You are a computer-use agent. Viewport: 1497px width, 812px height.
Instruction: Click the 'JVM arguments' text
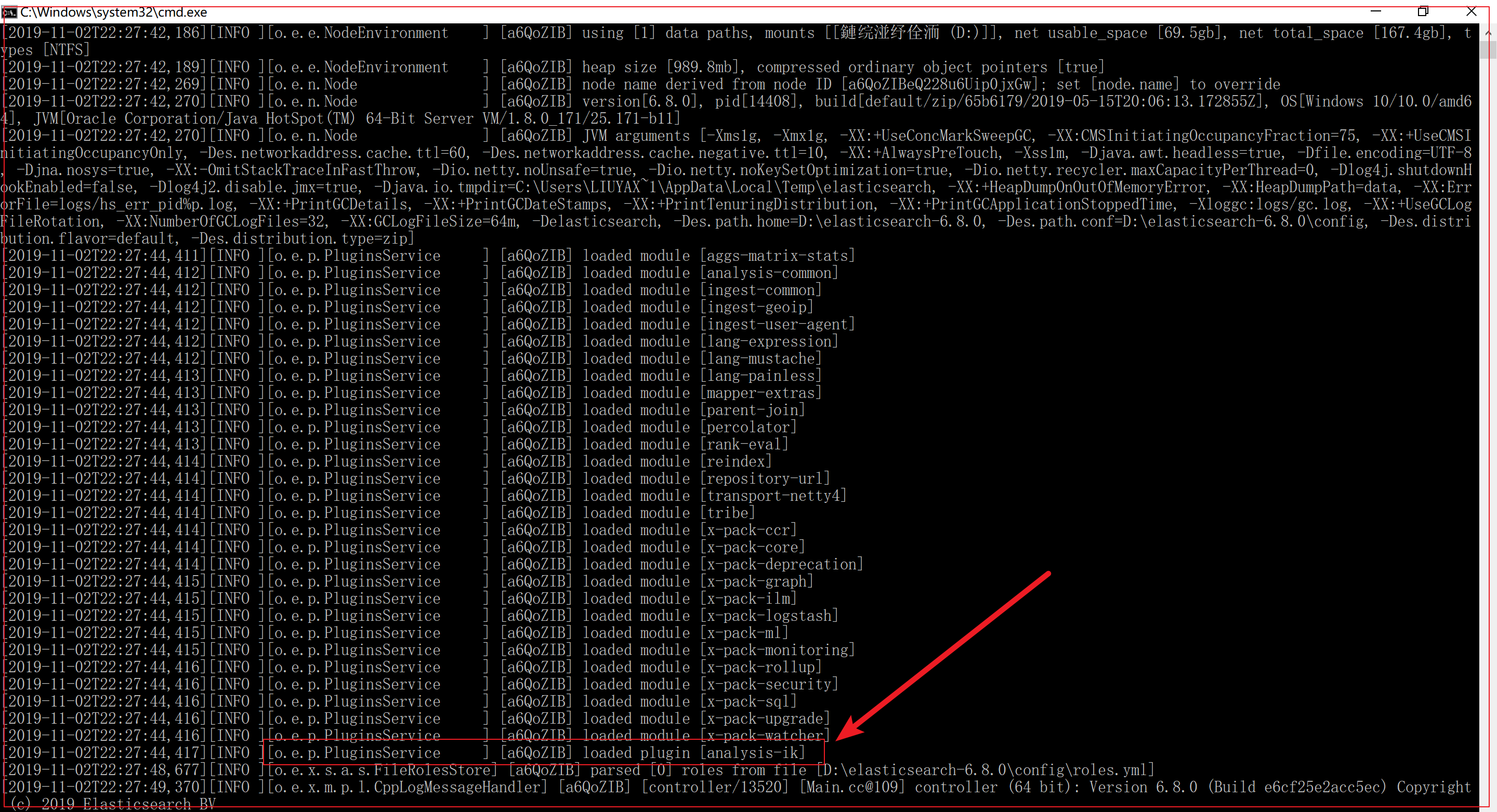[636, 136]
